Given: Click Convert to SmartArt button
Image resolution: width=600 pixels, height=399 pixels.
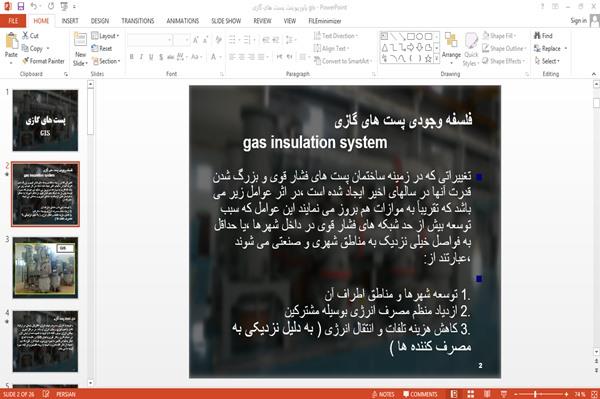Looking at the screenshot, I should (343, 61).
